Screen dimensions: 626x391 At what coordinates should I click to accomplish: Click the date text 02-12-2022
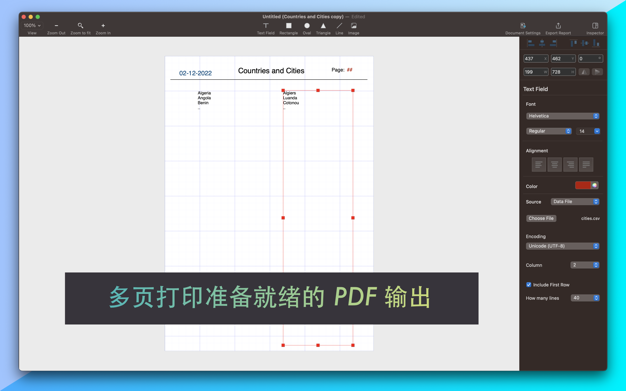(x=195, y=73)
